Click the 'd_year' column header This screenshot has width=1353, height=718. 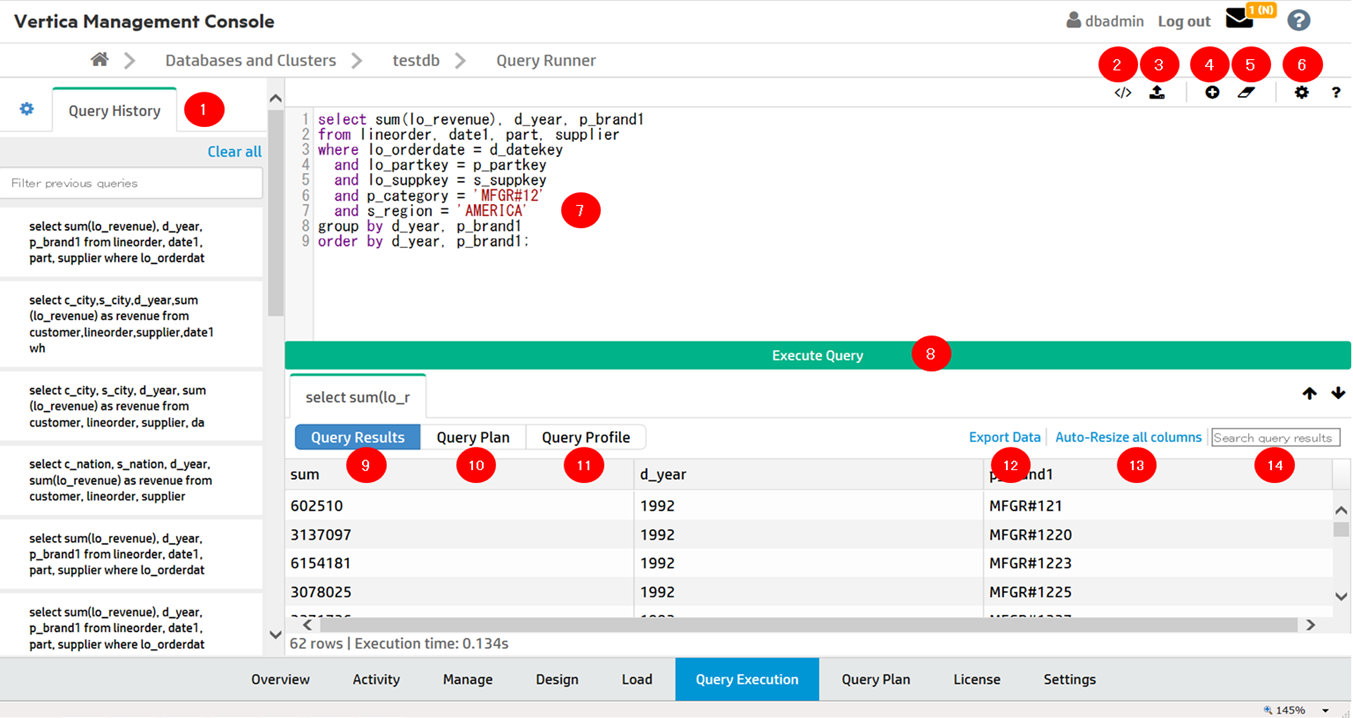click(x=809, y=474)
